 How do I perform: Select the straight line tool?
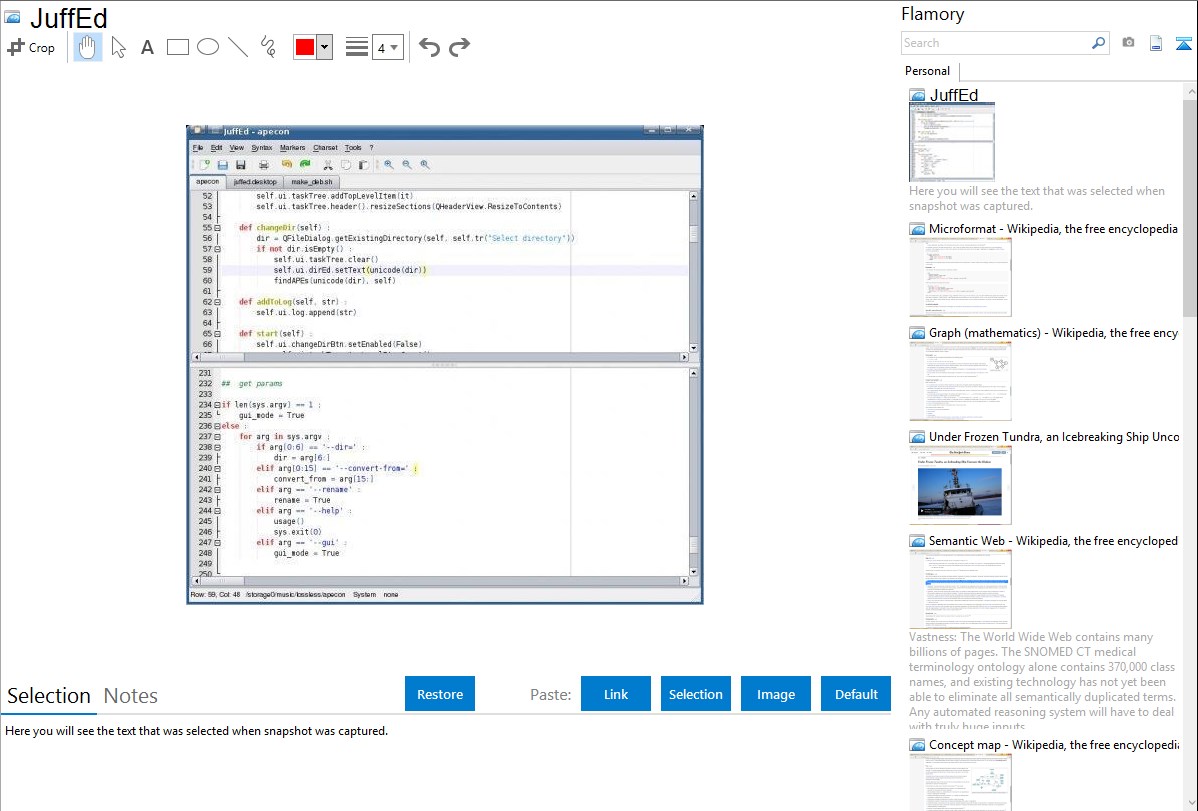(238, 47)
